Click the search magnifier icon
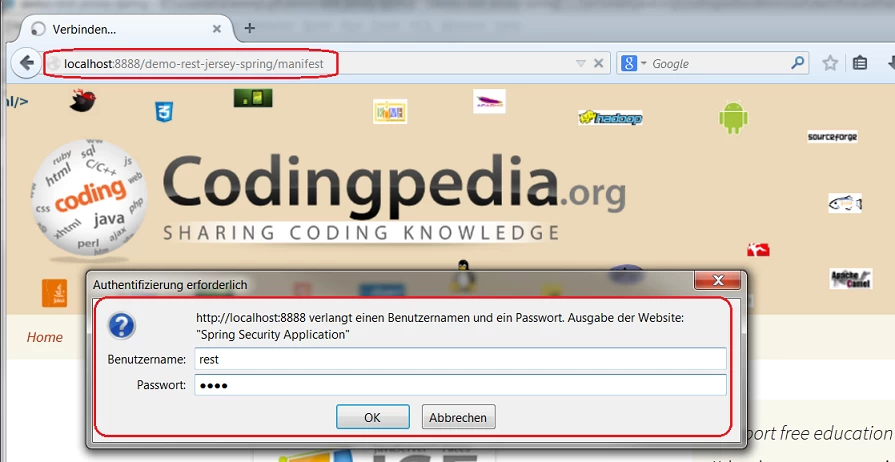Image resolution: width=895 pixels, height=462 pixels. click(x=797, y=63)
